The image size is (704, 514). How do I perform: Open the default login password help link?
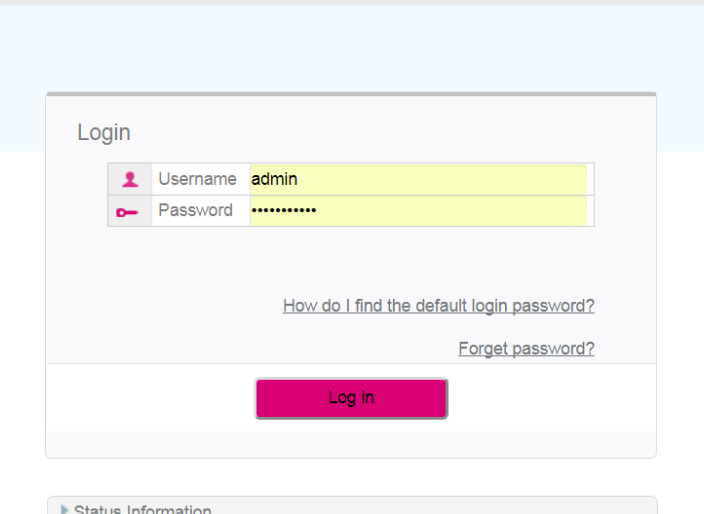click(x=438, y=306)
